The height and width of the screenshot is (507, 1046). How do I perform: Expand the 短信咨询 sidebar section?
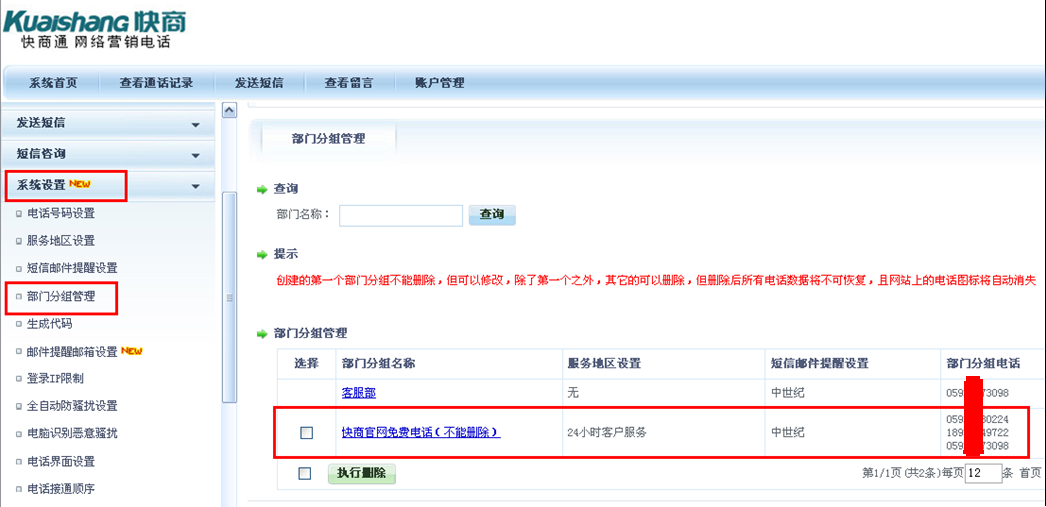point(196,156)
